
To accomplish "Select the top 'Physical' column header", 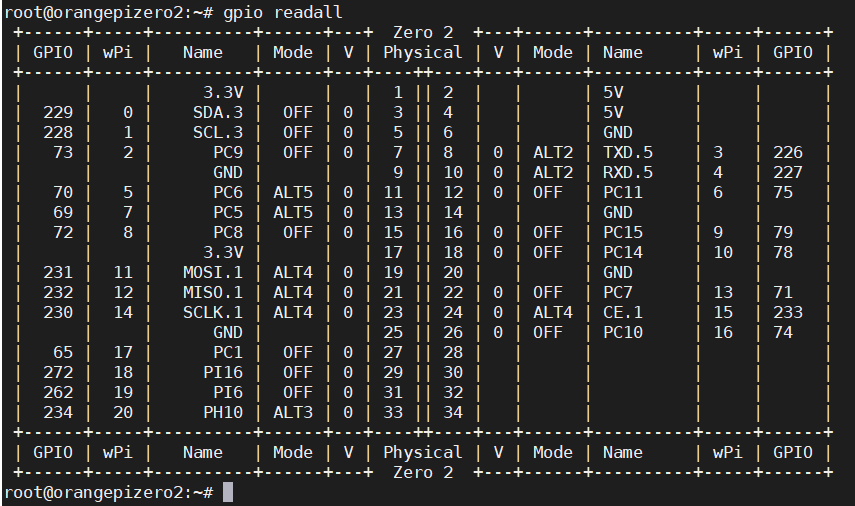I will pos(423,53).
